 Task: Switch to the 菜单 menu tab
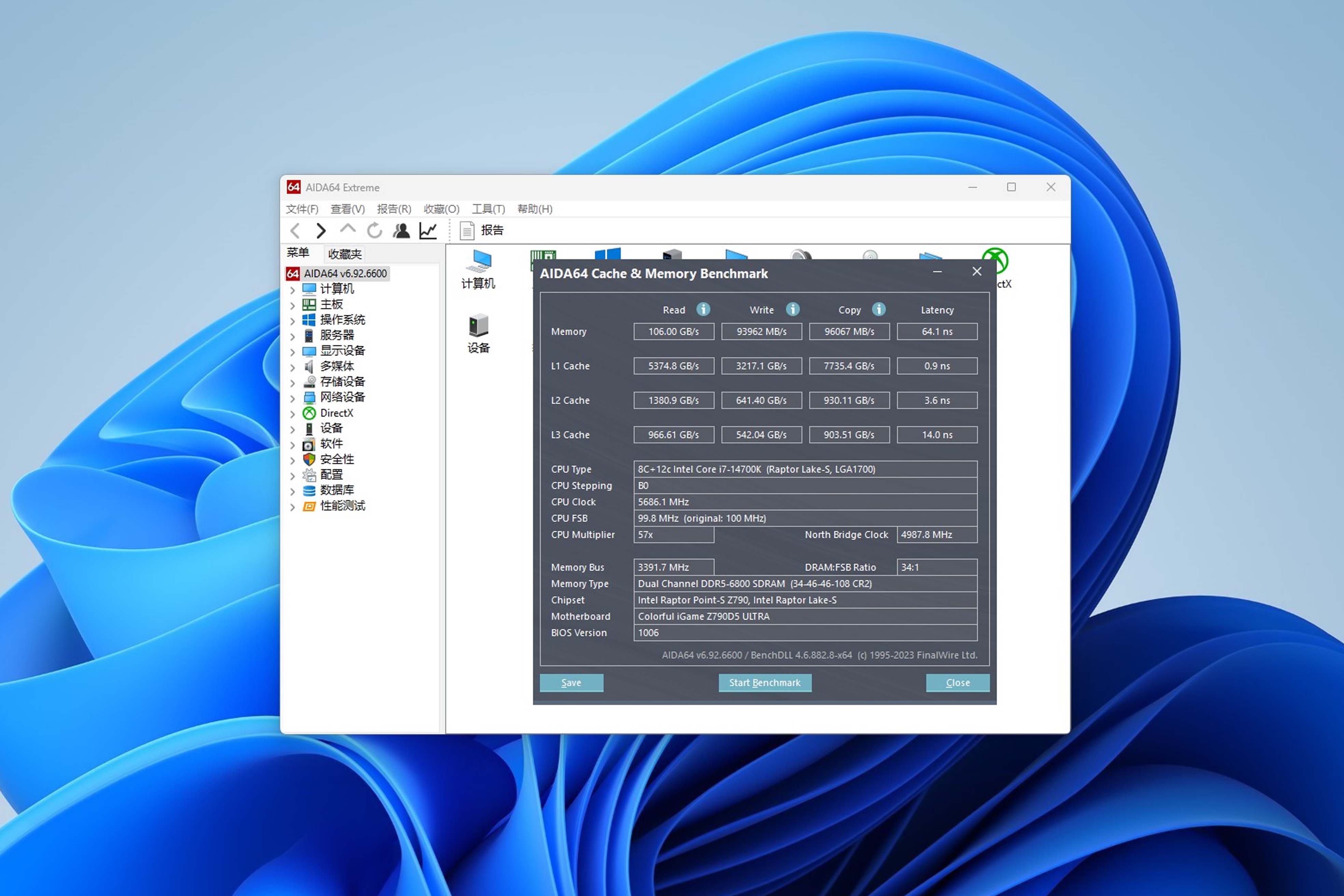point(298,253)
